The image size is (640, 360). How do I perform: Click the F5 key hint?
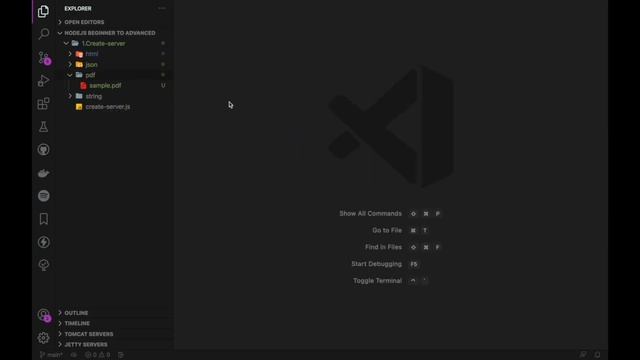coord(413,264)
